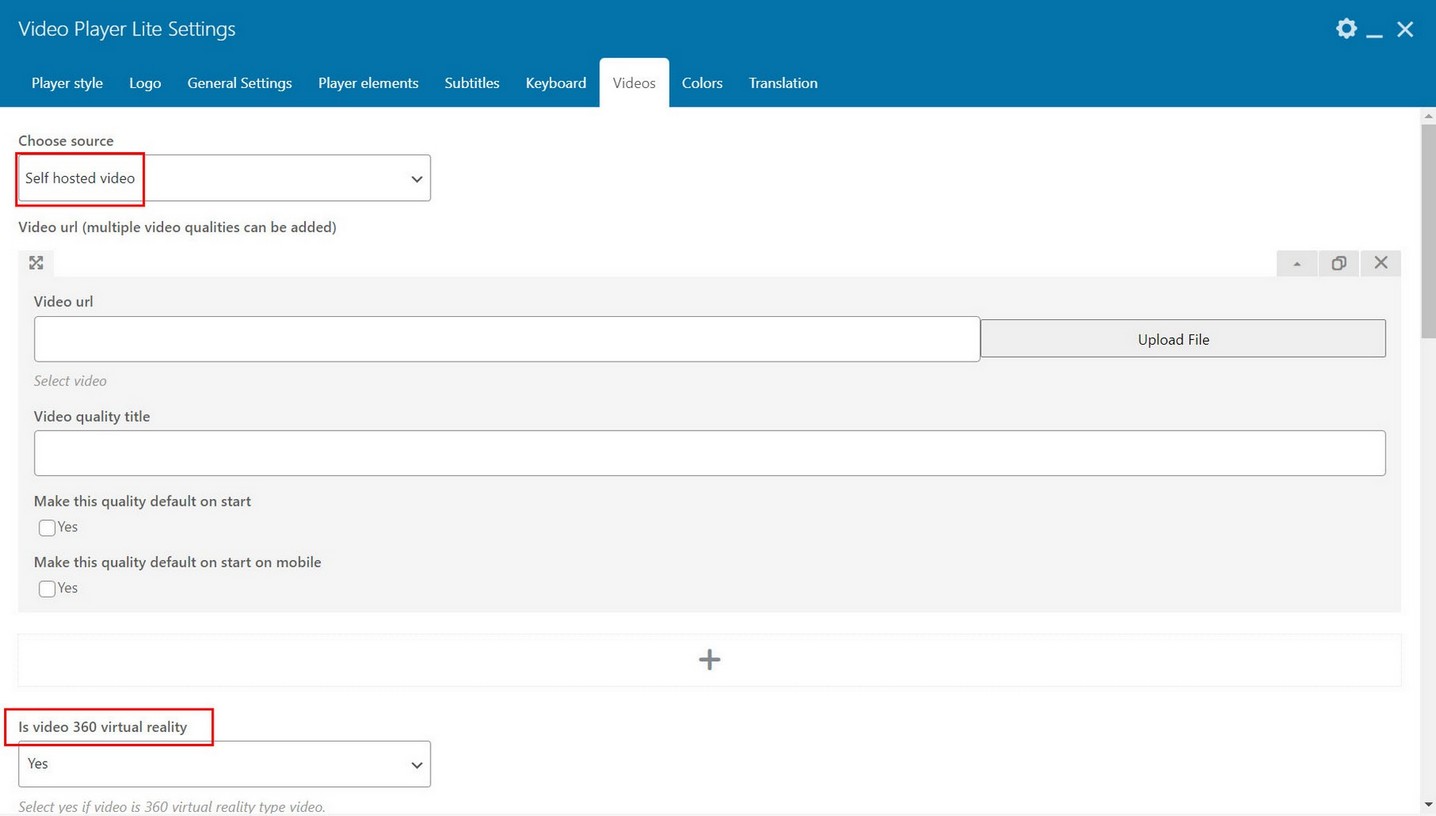The width and height of the screenshot is (1436, 816).
Task: Enable 'Make this quality default on start'
Action: point(47,528)
